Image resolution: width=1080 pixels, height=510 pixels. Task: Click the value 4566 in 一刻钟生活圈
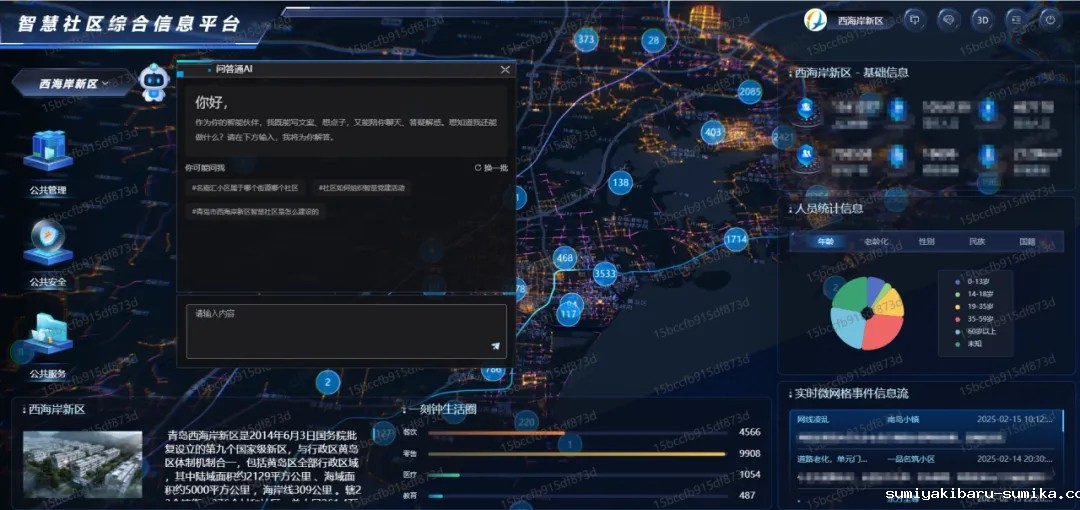(x=749, y=432)
